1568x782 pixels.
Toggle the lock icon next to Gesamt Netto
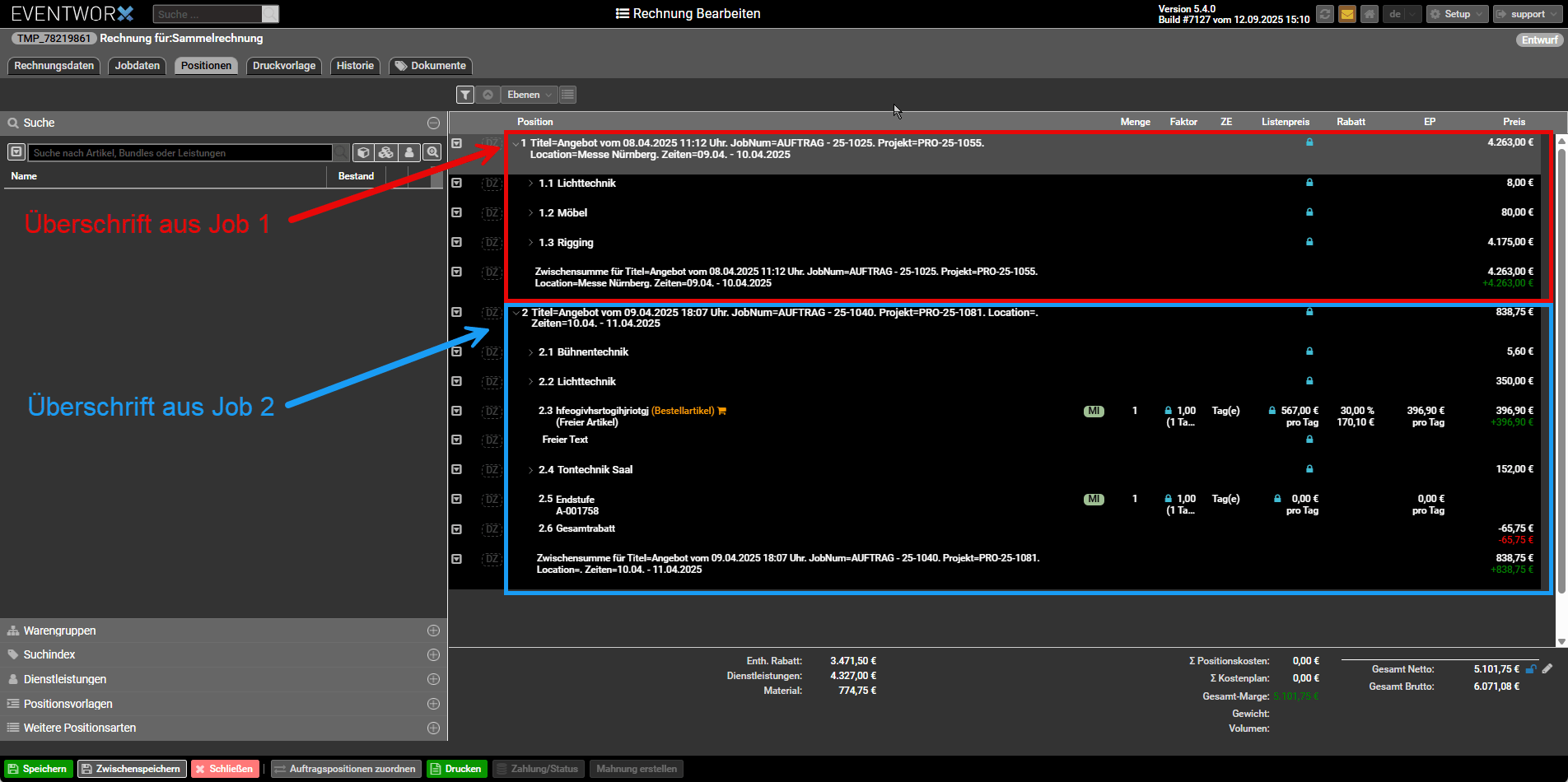[x=1531, y=669]
